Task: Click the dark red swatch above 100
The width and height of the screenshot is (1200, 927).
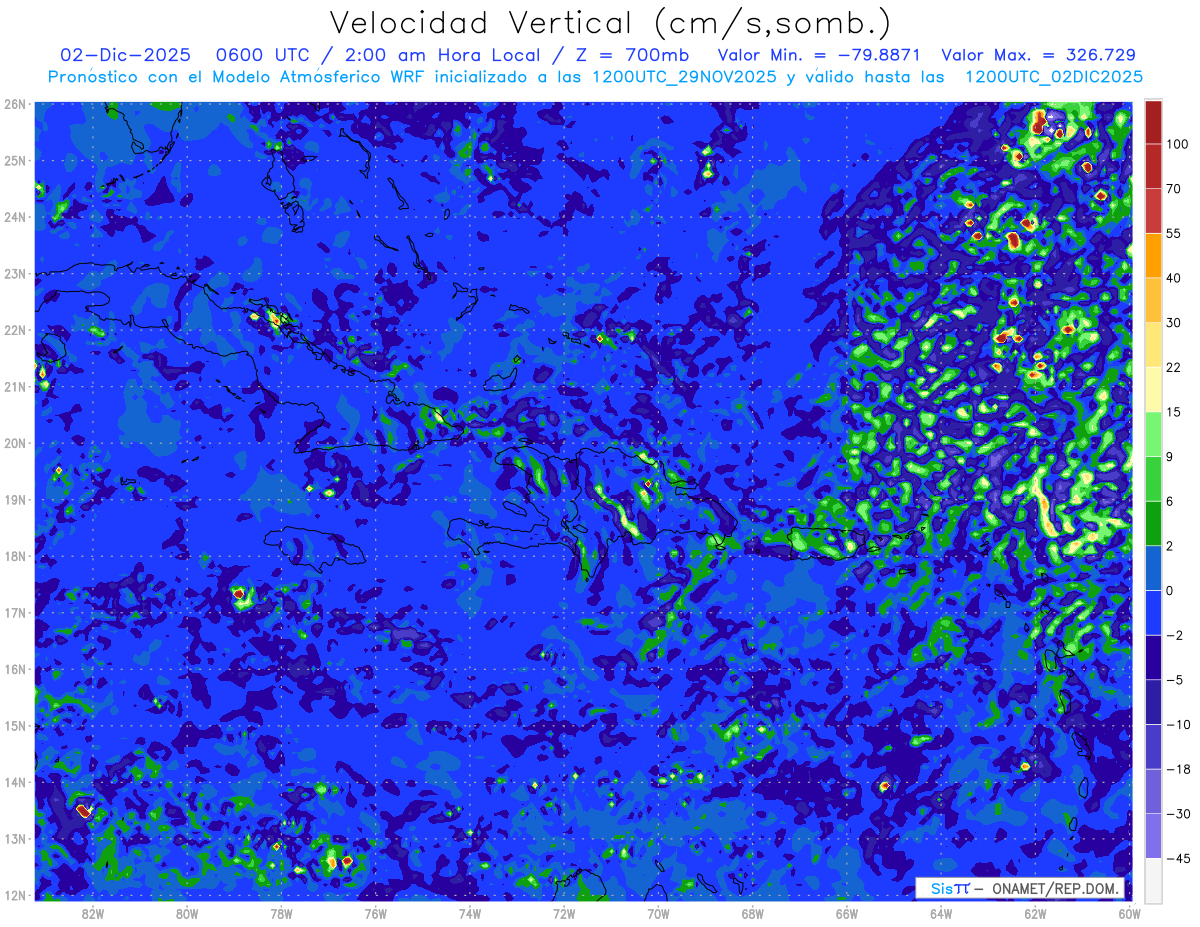Action: [1153, 123]
